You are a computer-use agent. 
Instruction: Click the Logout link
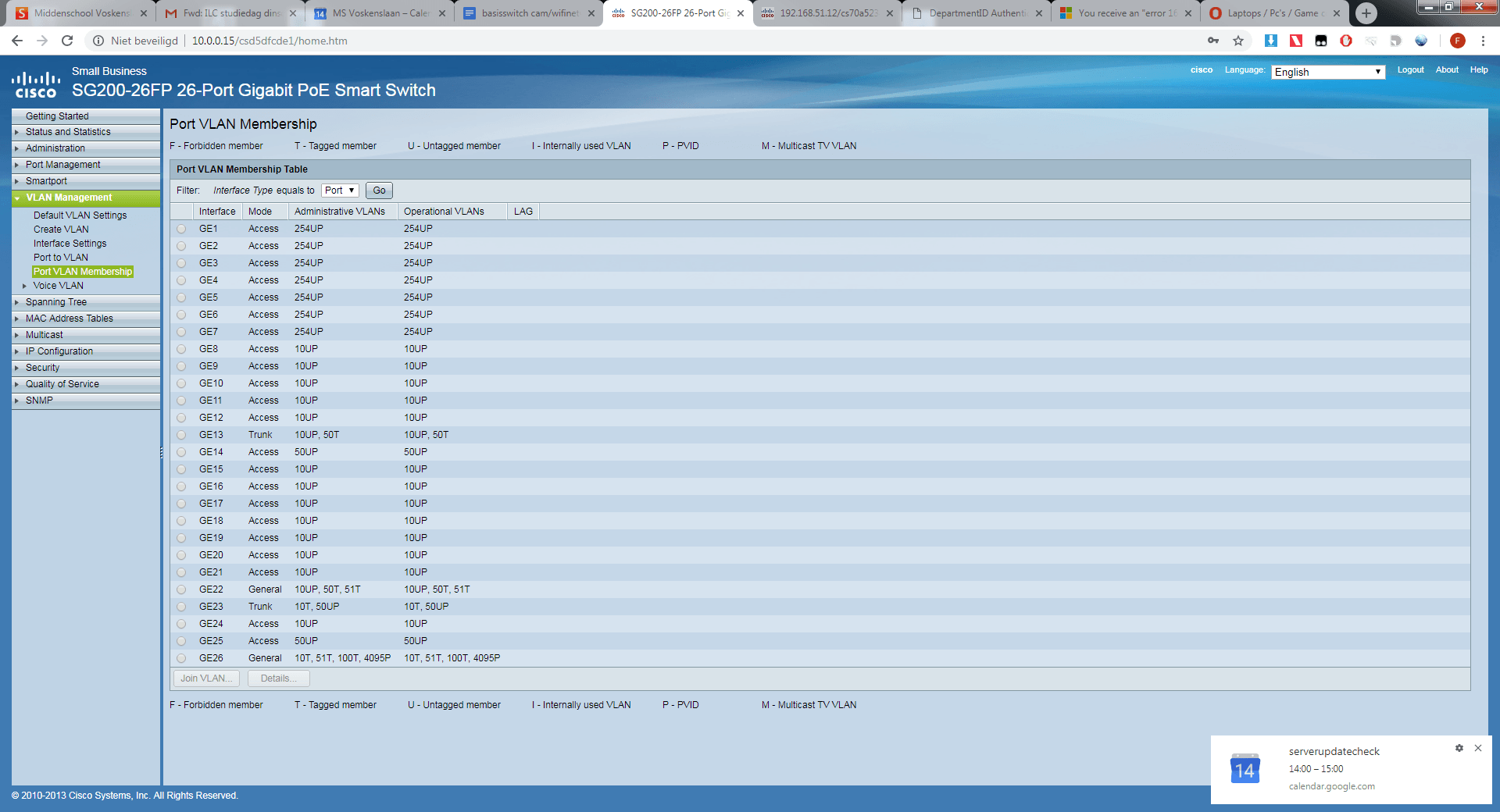pyautogui.click(x=1410, y=70)
